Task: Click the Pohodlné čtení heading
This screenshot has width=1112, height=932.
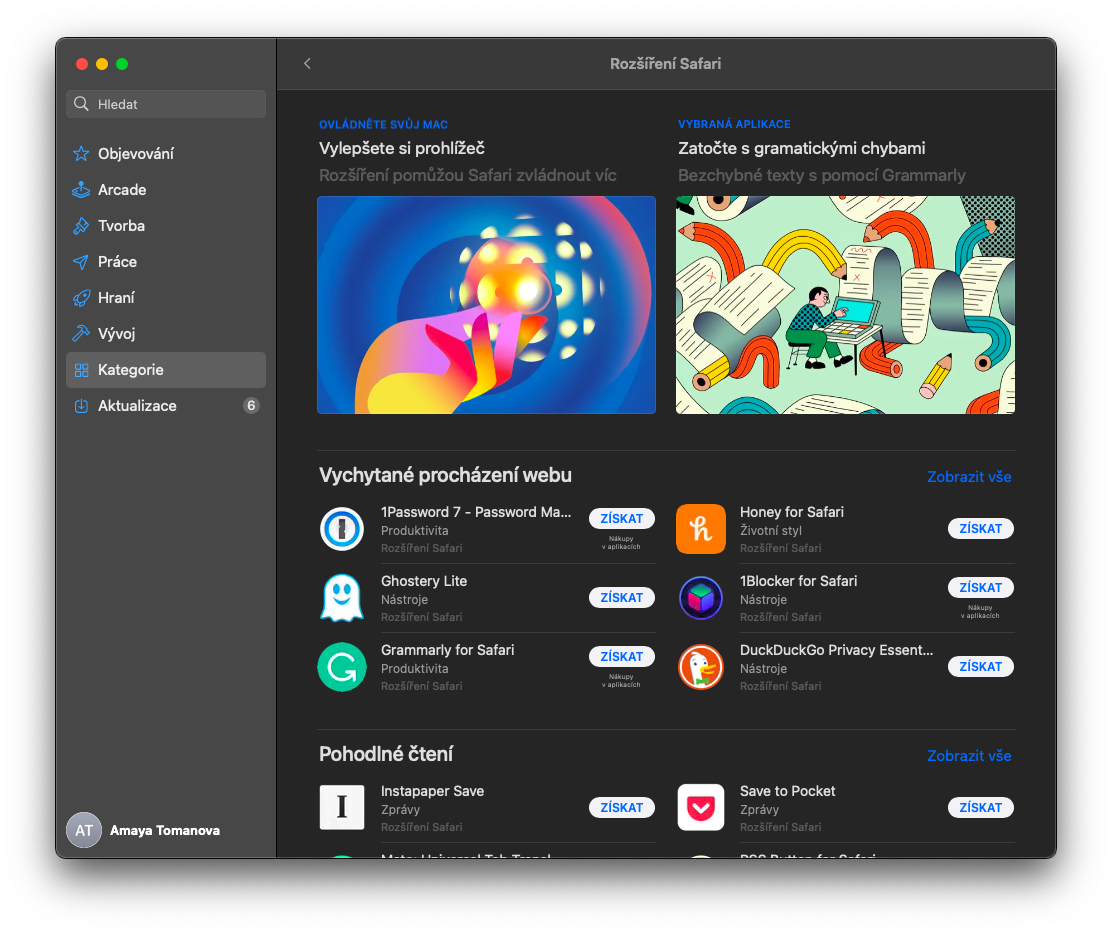Action: 386,754
